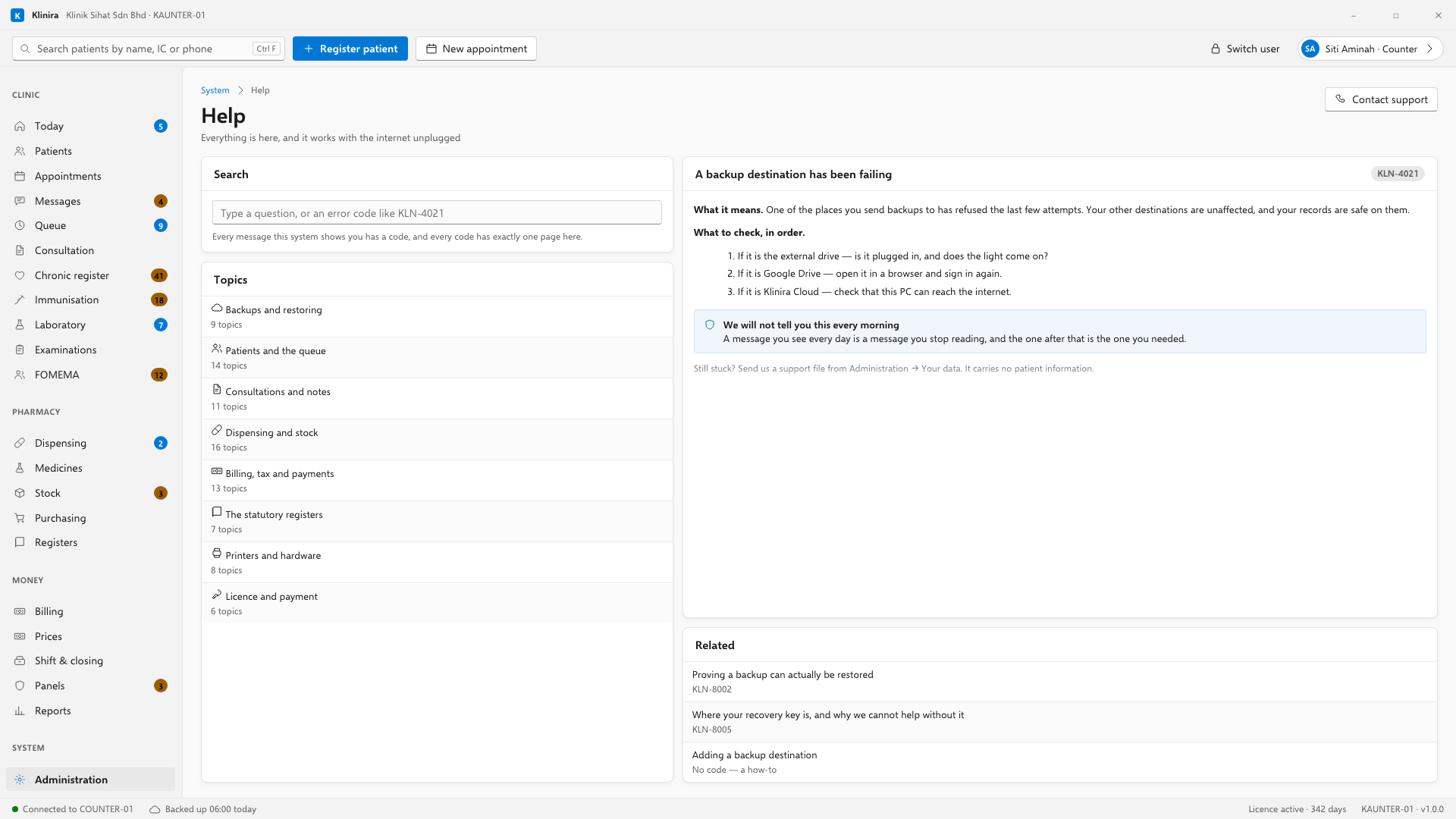Open related article about recovery key KLN-8005
The height and width of the screenshot is (819, 1456).
pyautogui.click(x=1059, y=722)
